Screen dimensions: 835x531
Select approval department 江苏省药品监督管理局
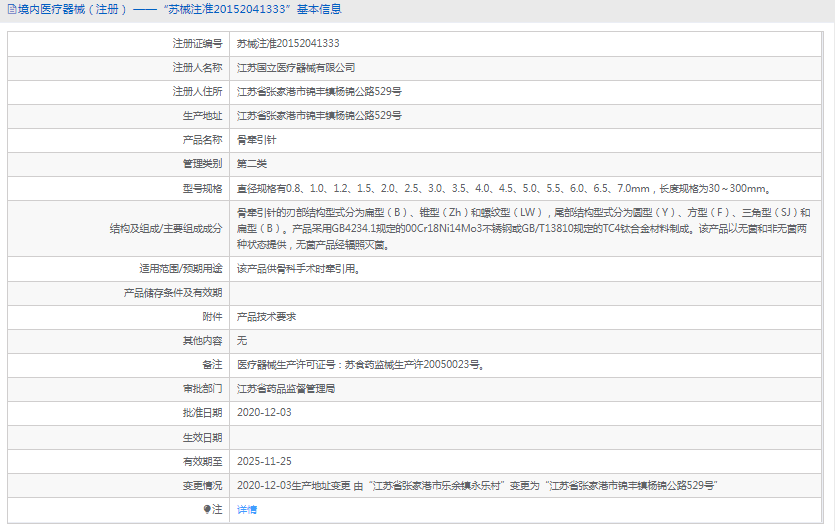(x=286, y=389)
